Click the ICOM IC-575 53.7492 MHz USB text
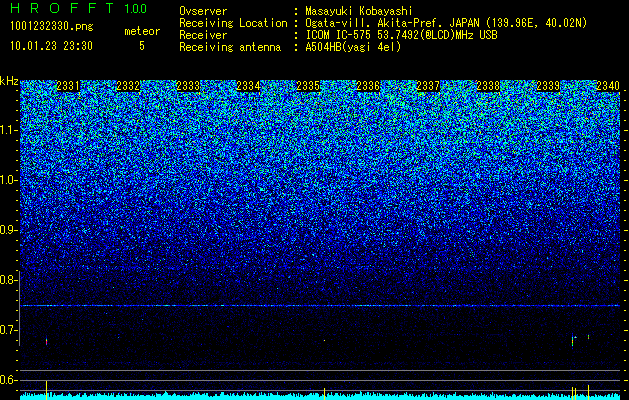 tap(401, 35)
